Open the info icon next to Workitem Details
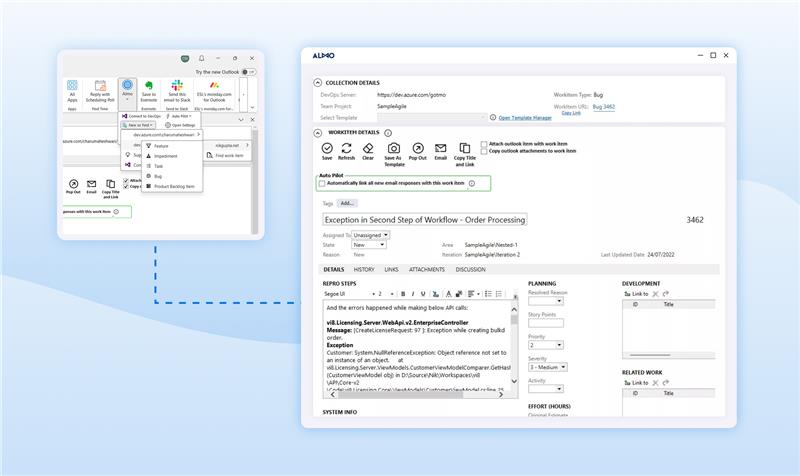 (x=388, y=133)
